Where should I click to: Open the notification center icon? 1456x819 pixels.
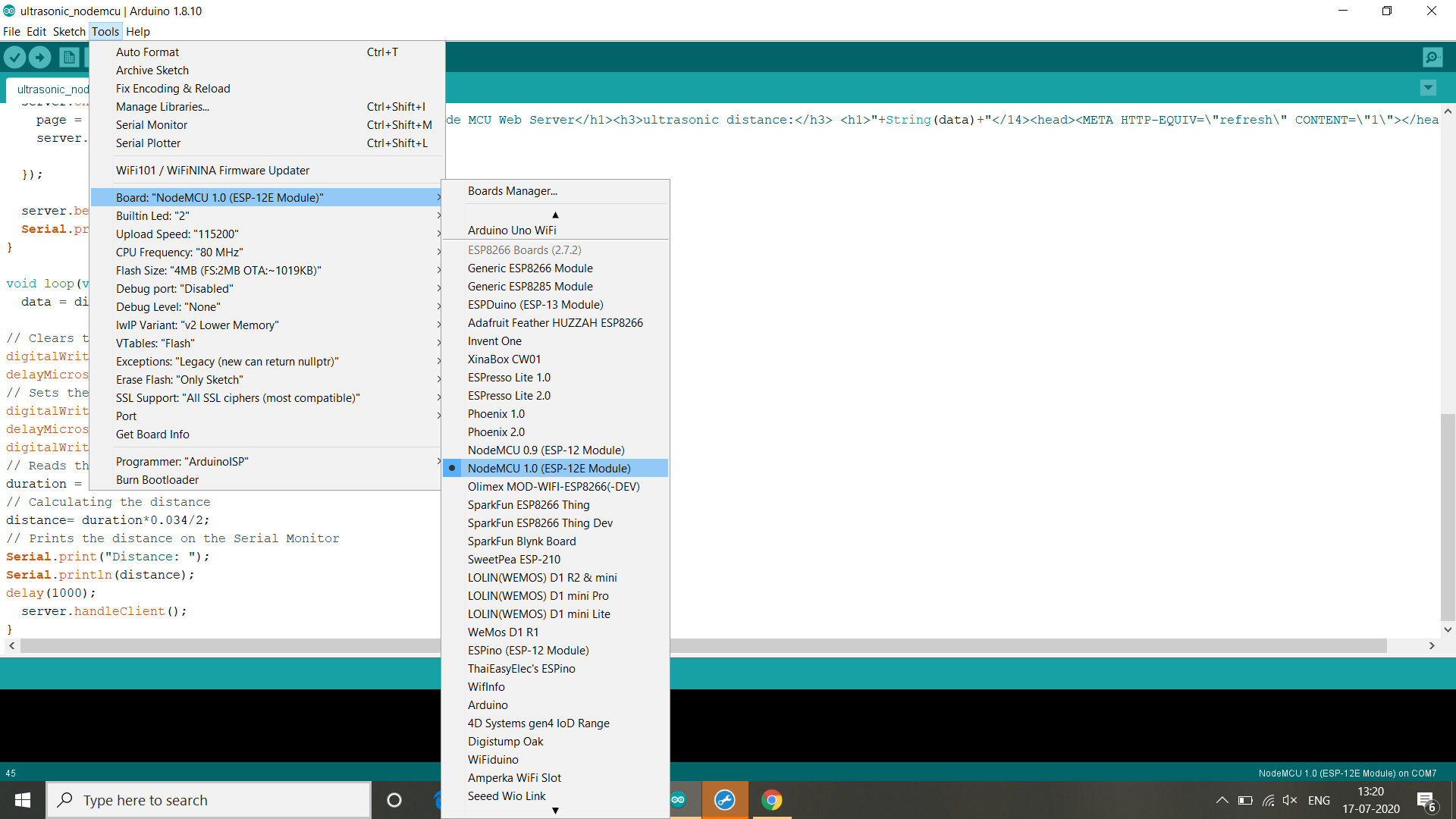point(1426,800)
